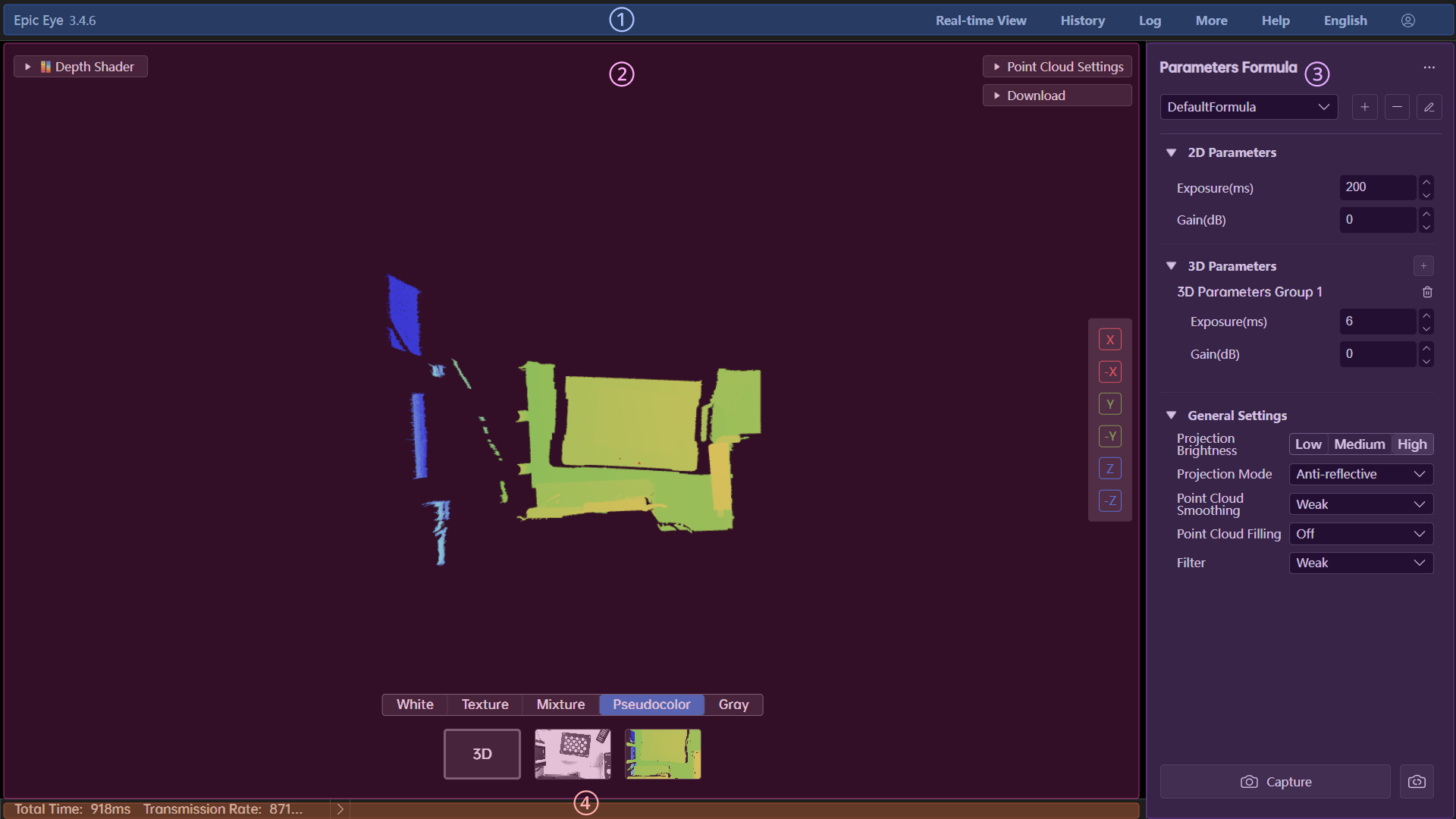This screenshot has height=819, width=1456.
Task: Open the continuous capture camera icon
Action: click(x=1417, y=781)
